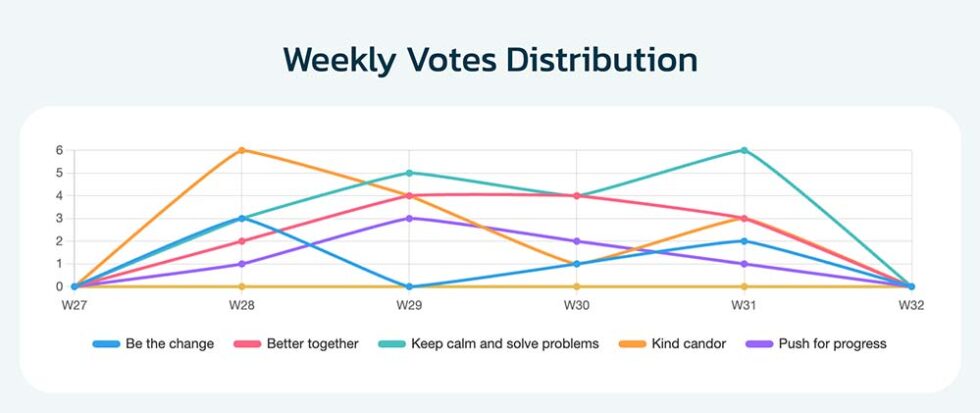
Task: Click the pink Better together swatch
Action: tap(247, 344)
